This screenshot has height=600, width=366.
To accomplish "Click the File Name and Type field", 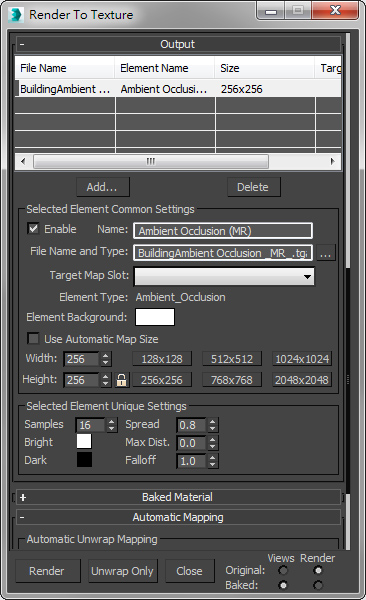I will click(x=223, y=253).
